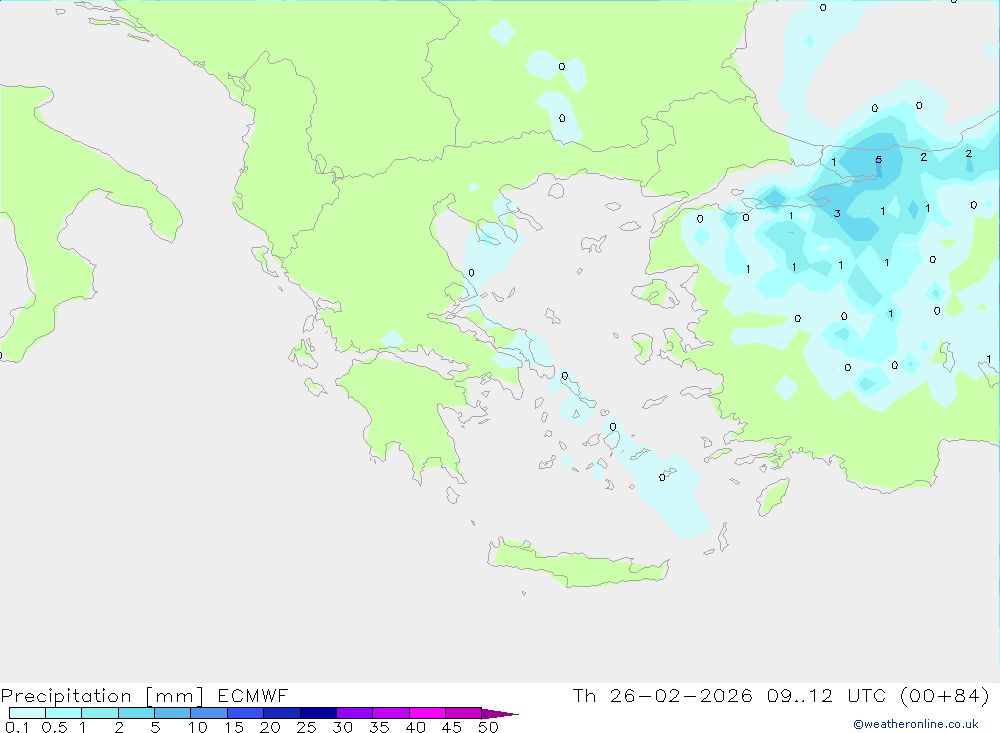Viewport: 1000px width, 733px height.
Task: Choose the 2–5 mm legend color box
Action: 136,713
